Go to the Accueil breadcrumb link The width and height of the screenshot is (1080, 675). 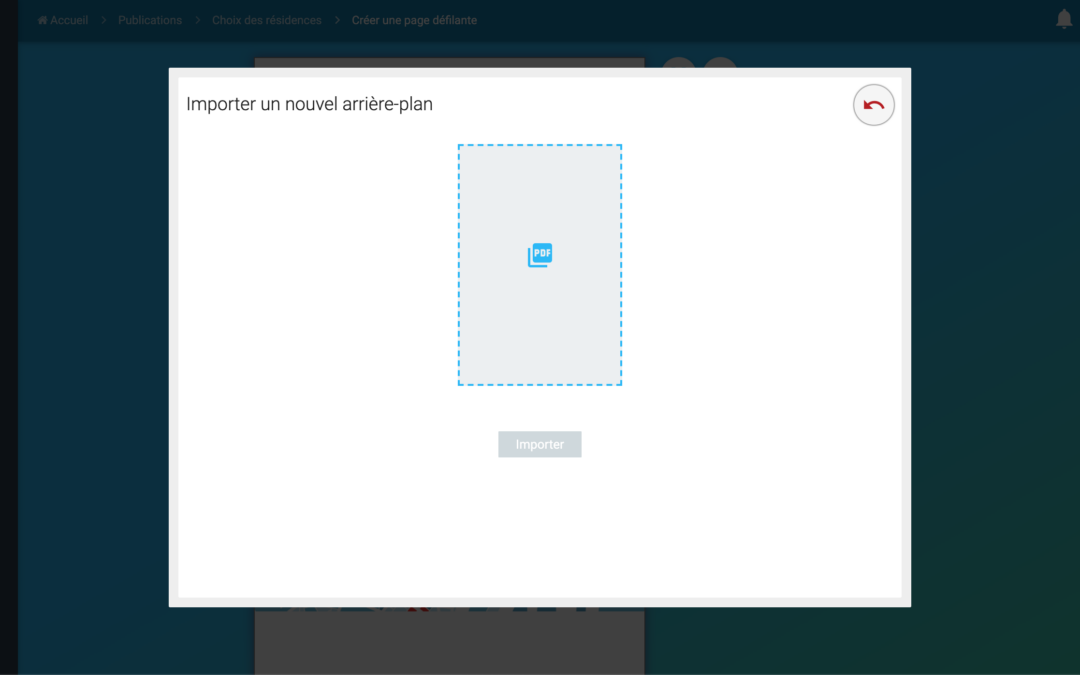69,20
